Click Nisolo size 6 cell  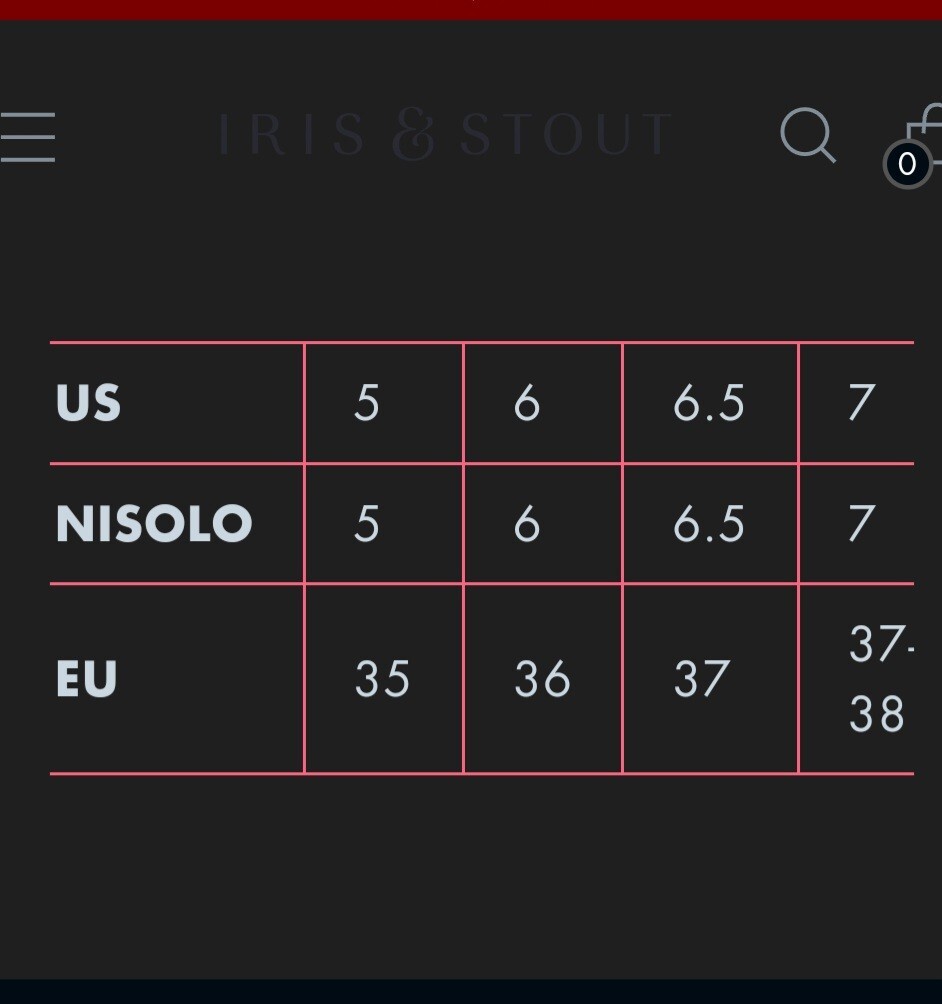(x=543, y=524)
